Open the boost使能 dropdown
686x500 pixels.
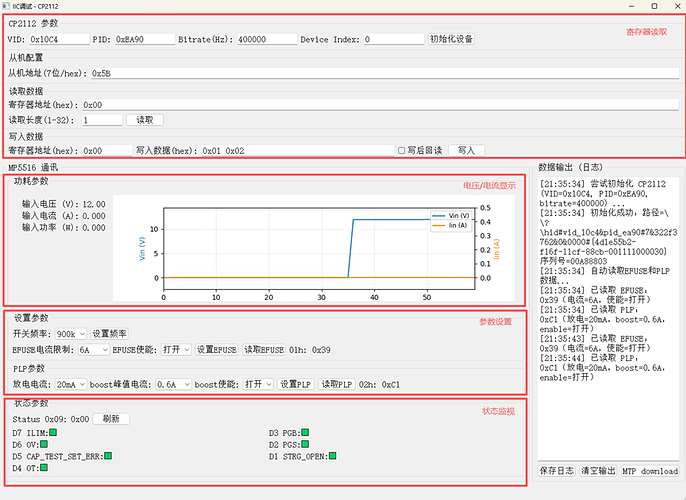click(x=258, y=384)
